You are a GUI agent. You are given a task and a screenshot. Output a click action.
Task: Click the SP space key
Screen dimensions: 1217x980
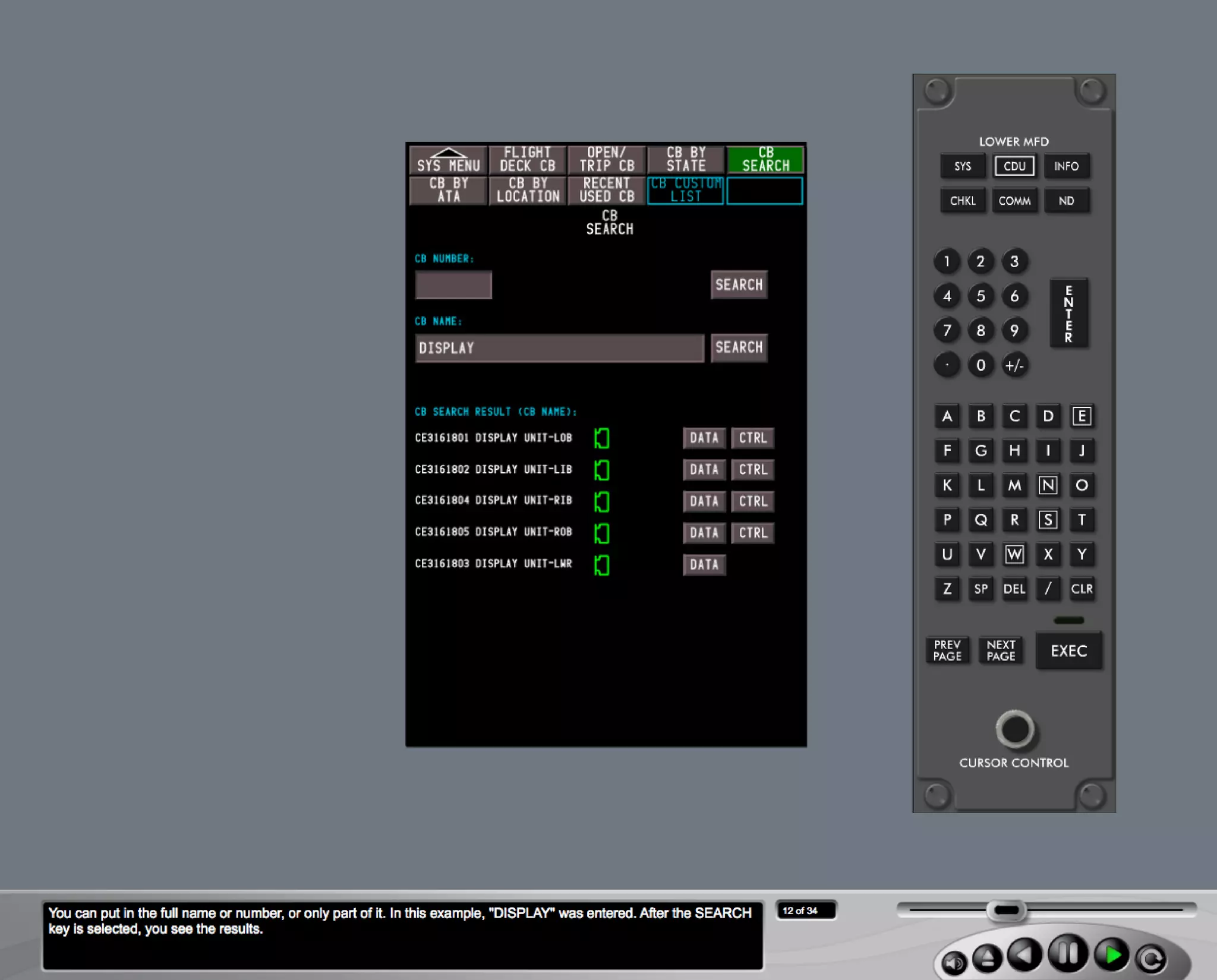(980, 589)
